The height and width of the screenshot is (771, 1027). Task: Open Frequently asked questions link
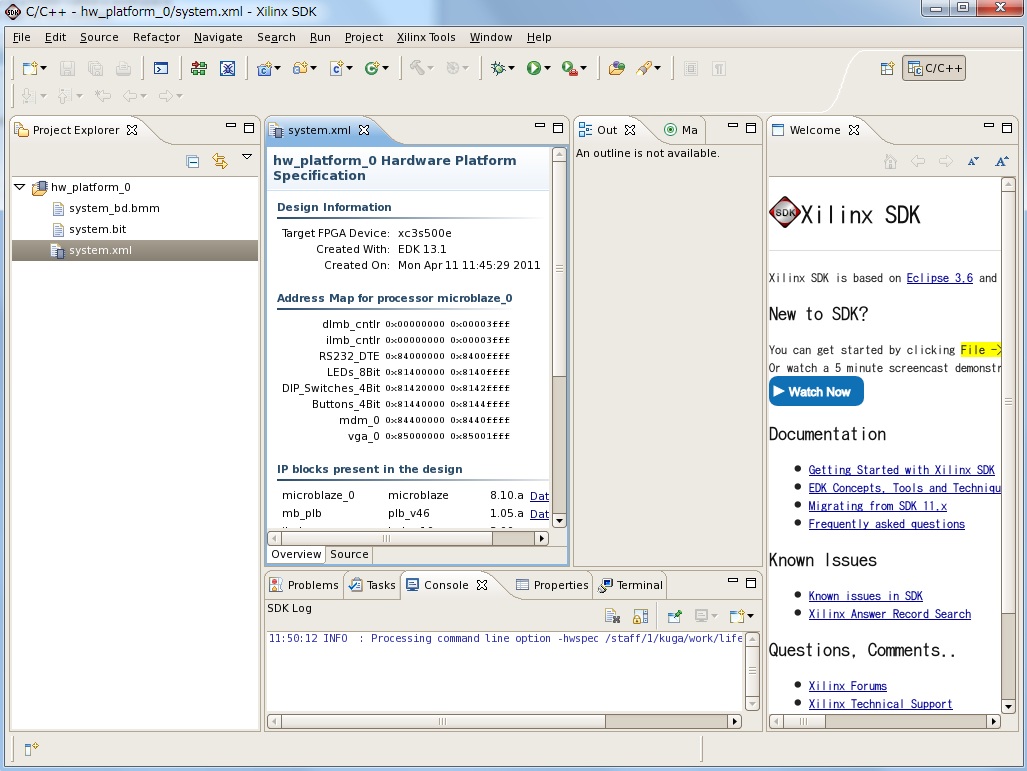886,524
